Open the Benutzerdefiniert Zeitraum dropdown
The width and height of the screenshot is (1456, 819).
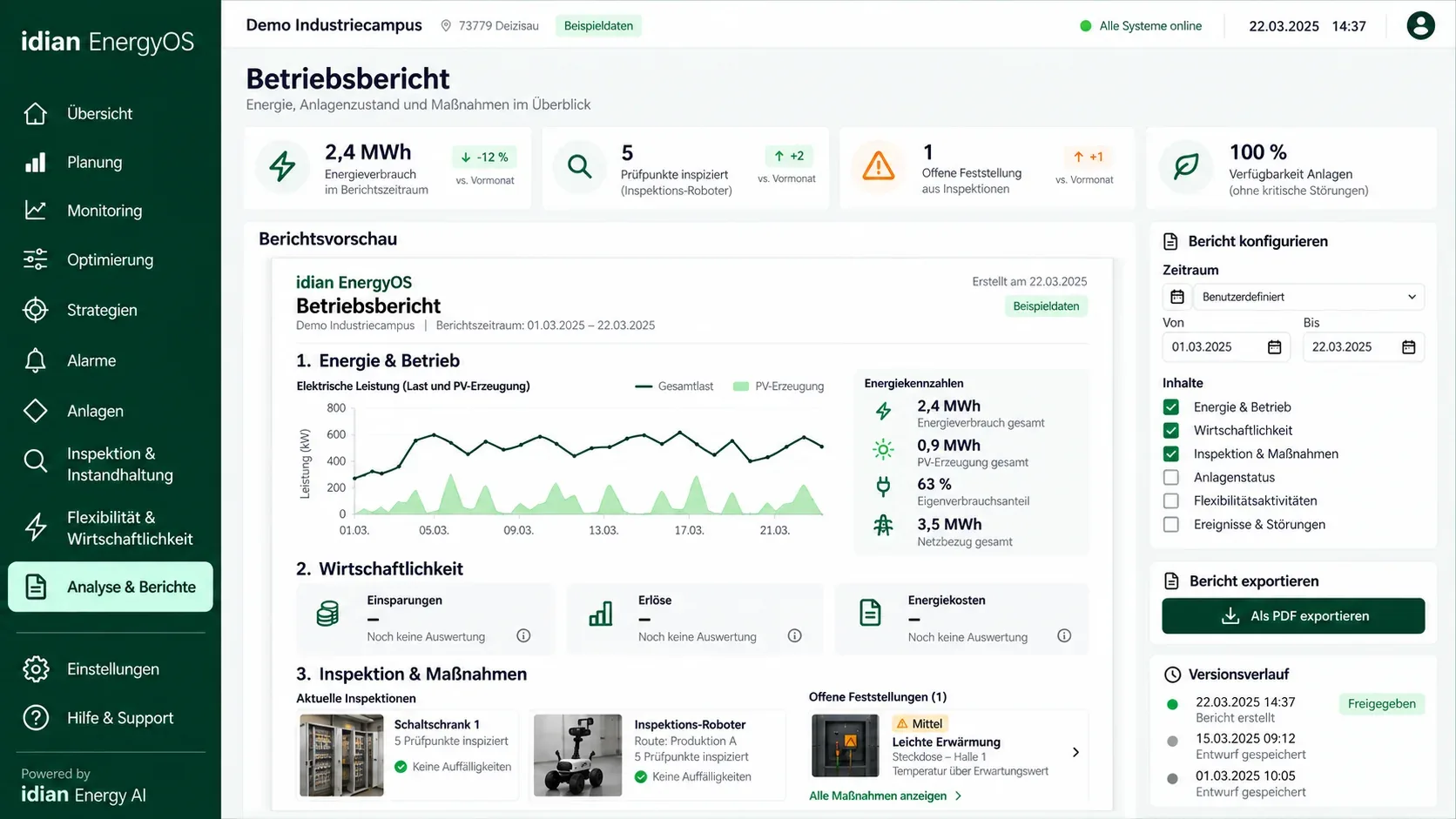coord(1309,297)
